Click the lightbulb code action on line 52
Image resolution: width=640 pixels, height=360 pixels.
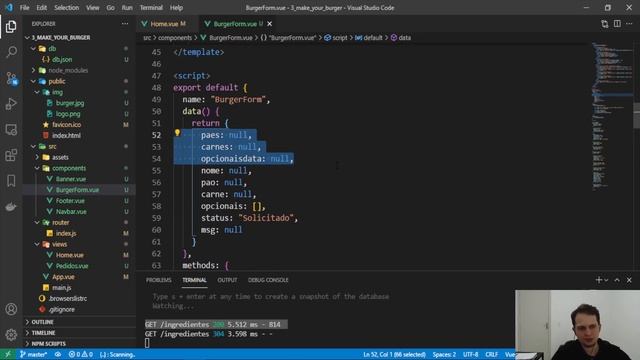(177, 133)
